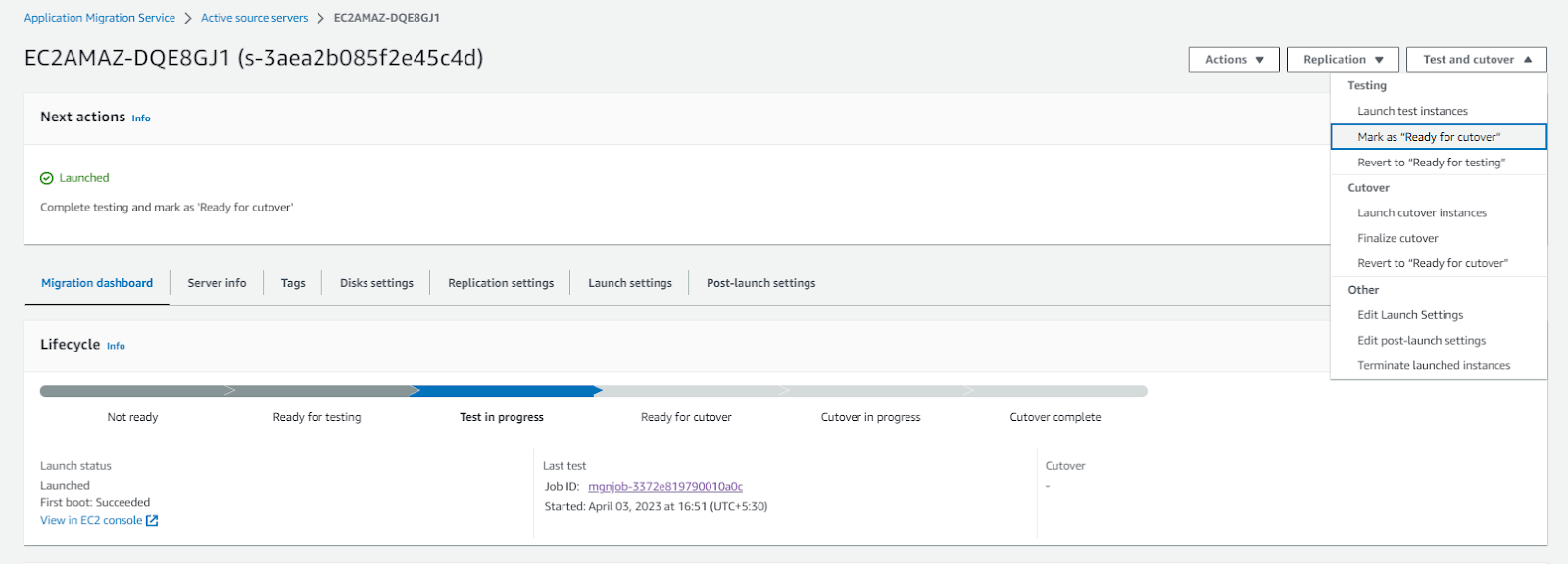Click the green Launched status text

pyautogui.click(x=84, y=178)
